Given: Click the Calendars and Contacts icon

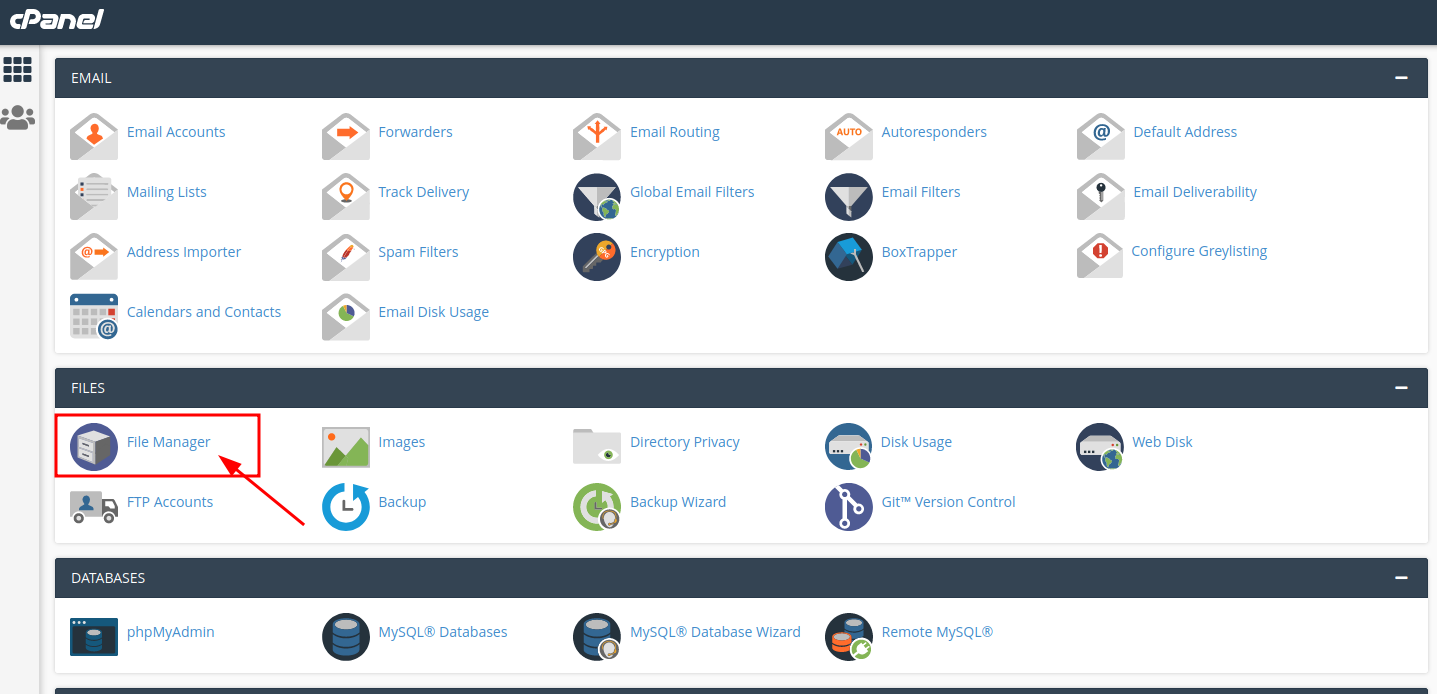Looking at the screenshot, I should [x=94, y=317].
